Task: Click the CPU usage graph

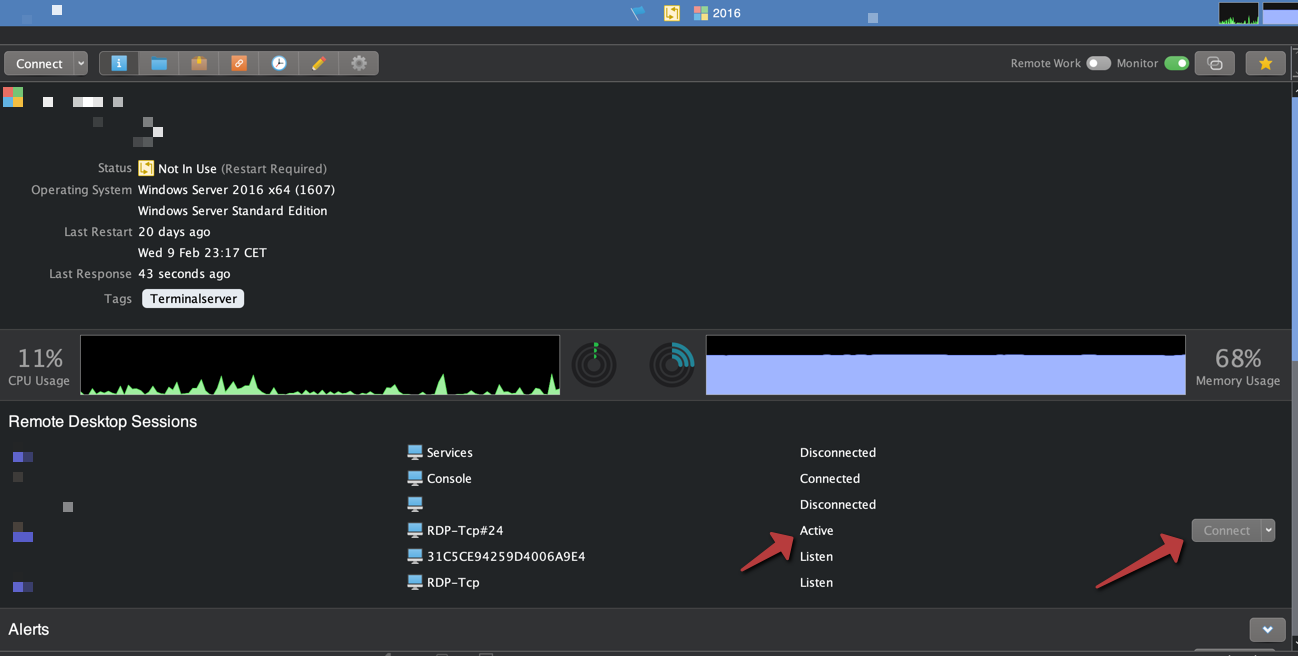Action: pyautogui.click(x=320, y=365)
